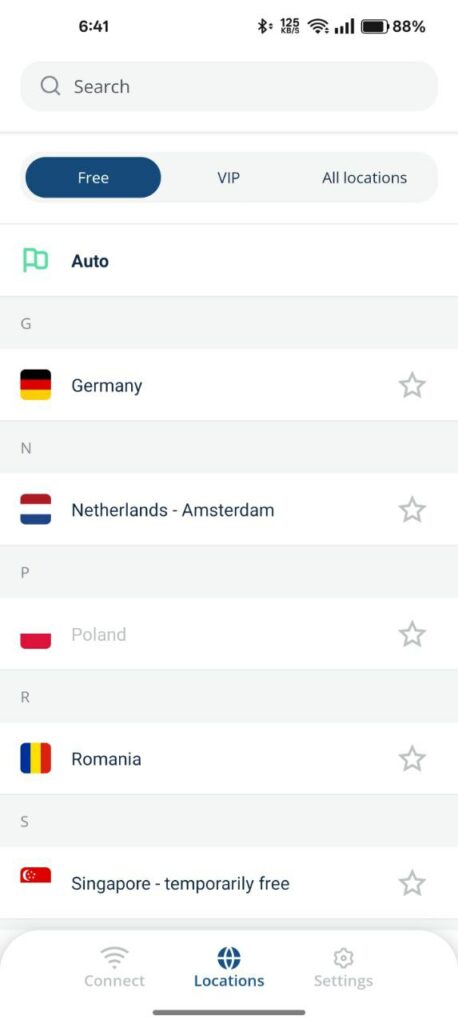
Task: Toggle the favorite star for Romania
Action: click(412, 759)
